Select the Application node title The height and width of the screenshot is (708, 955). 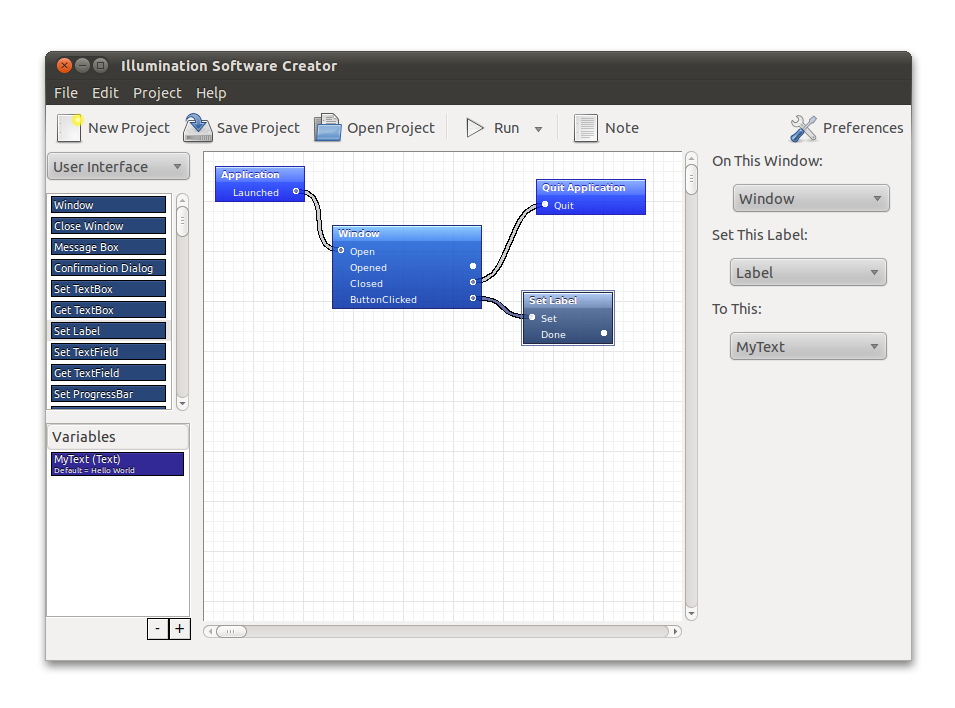coord(250,175)
